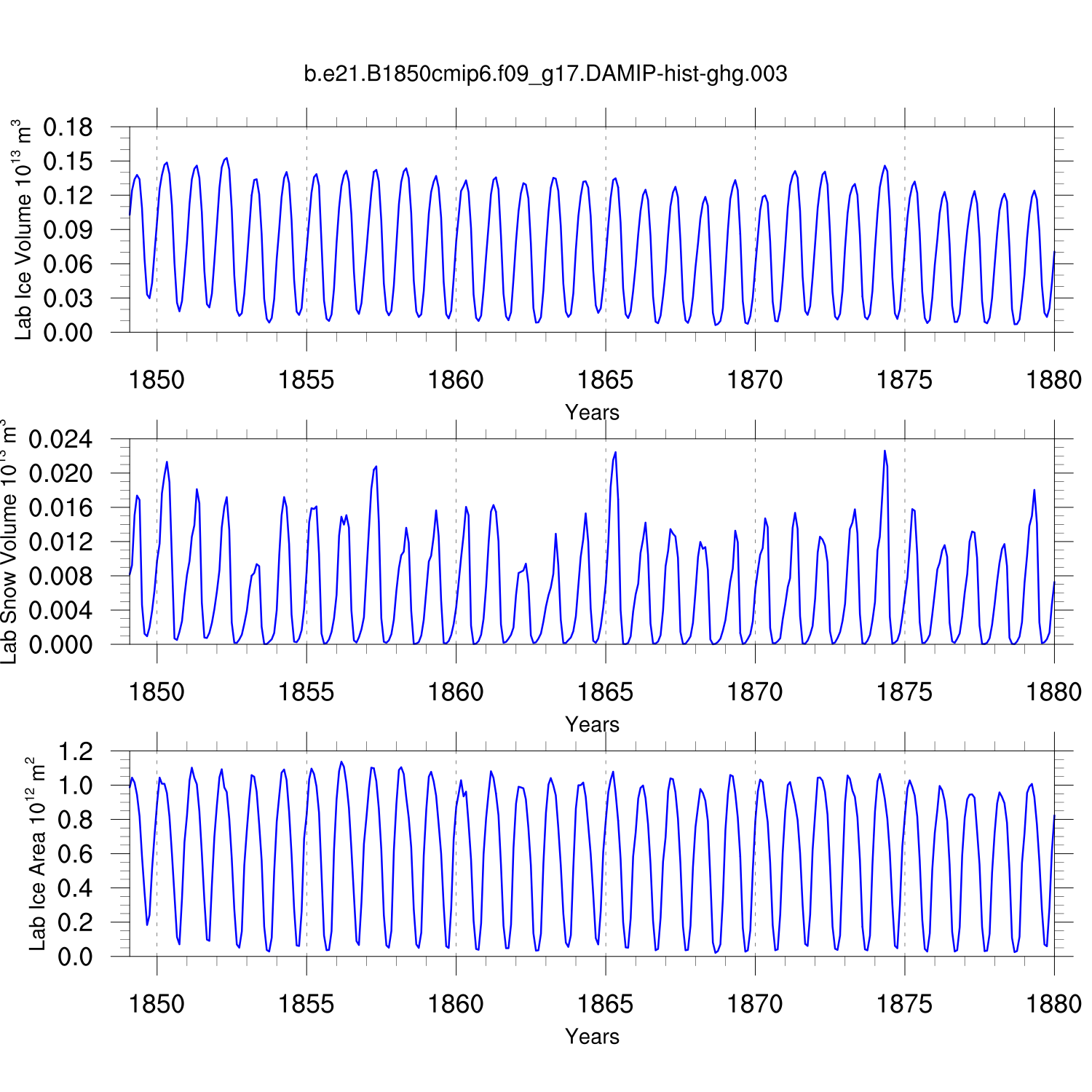This screenshot has height=1092, width=1092.
Task: Click 1880 on the ice volume x-axis
Action: coord(1053,379)
